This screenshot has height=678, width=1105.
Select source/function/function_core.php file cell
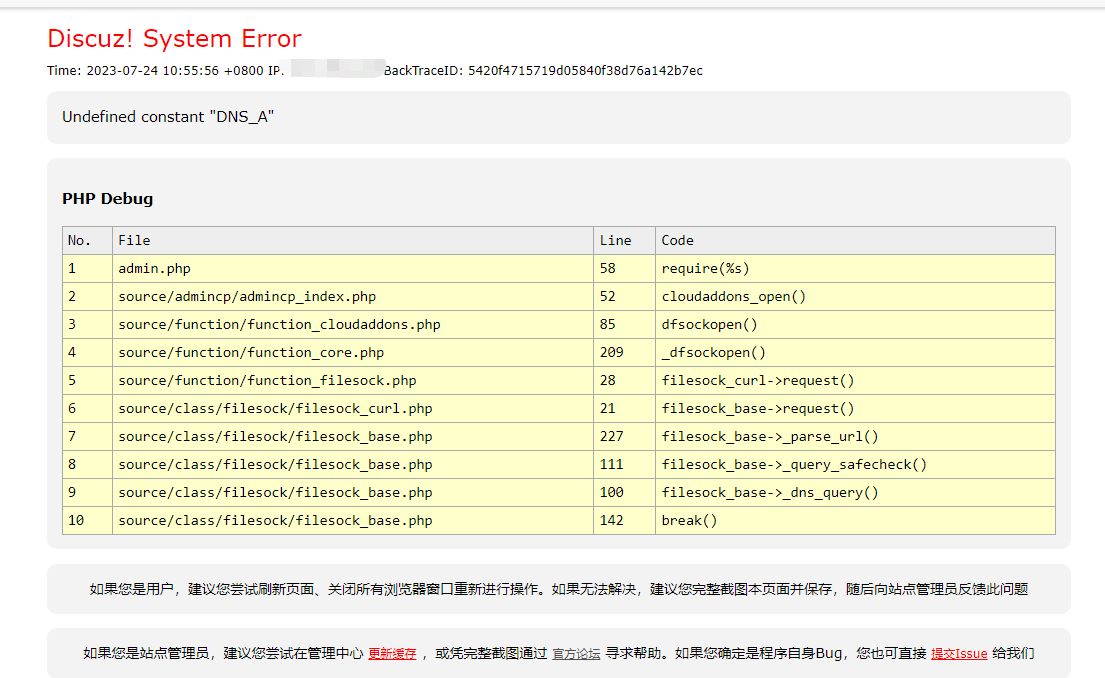(353, 352)
